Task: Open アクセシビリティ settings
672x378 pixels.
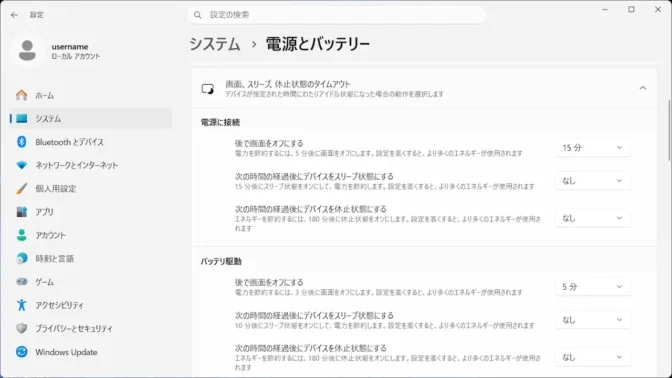Action: (91, 305)
